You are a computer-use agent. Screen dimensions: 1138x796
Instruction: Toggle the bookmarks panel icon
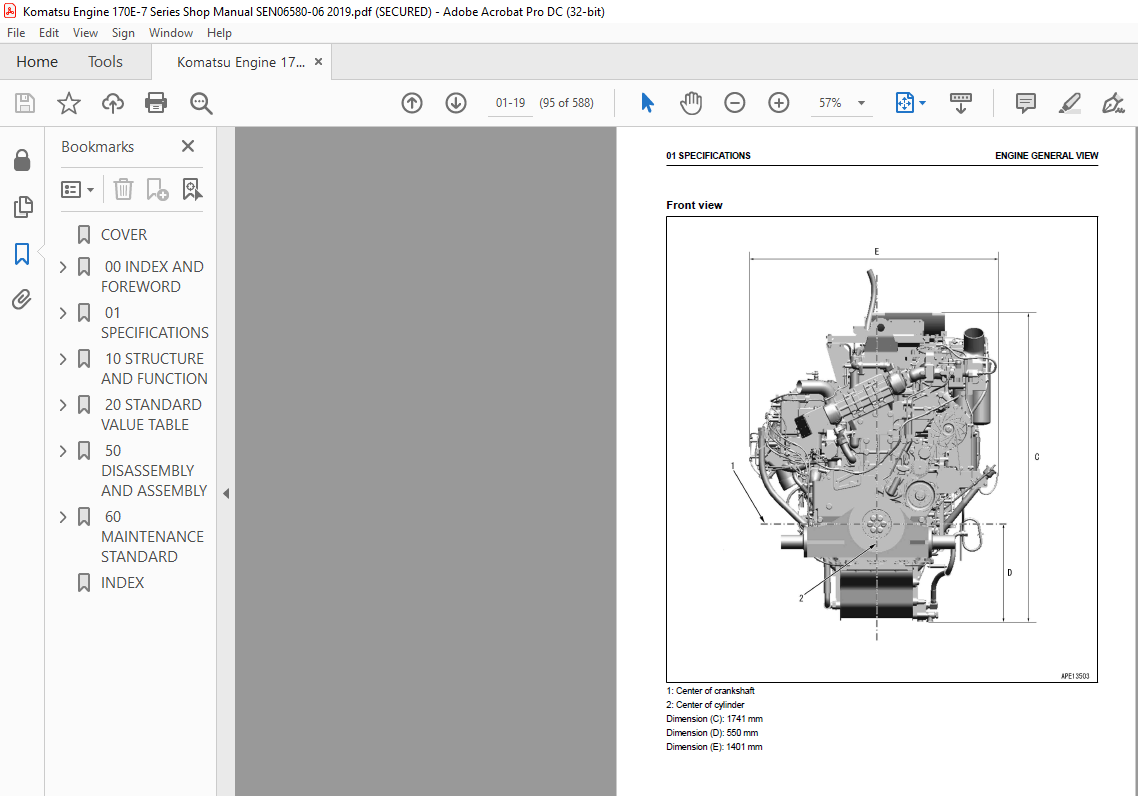click(22, 253)
